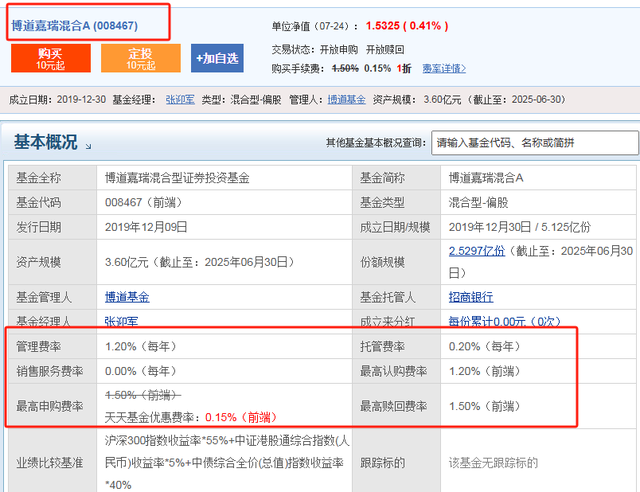Open 招商银行 custodian link
This screenshot has height=492, width=640.
(471, 297)
